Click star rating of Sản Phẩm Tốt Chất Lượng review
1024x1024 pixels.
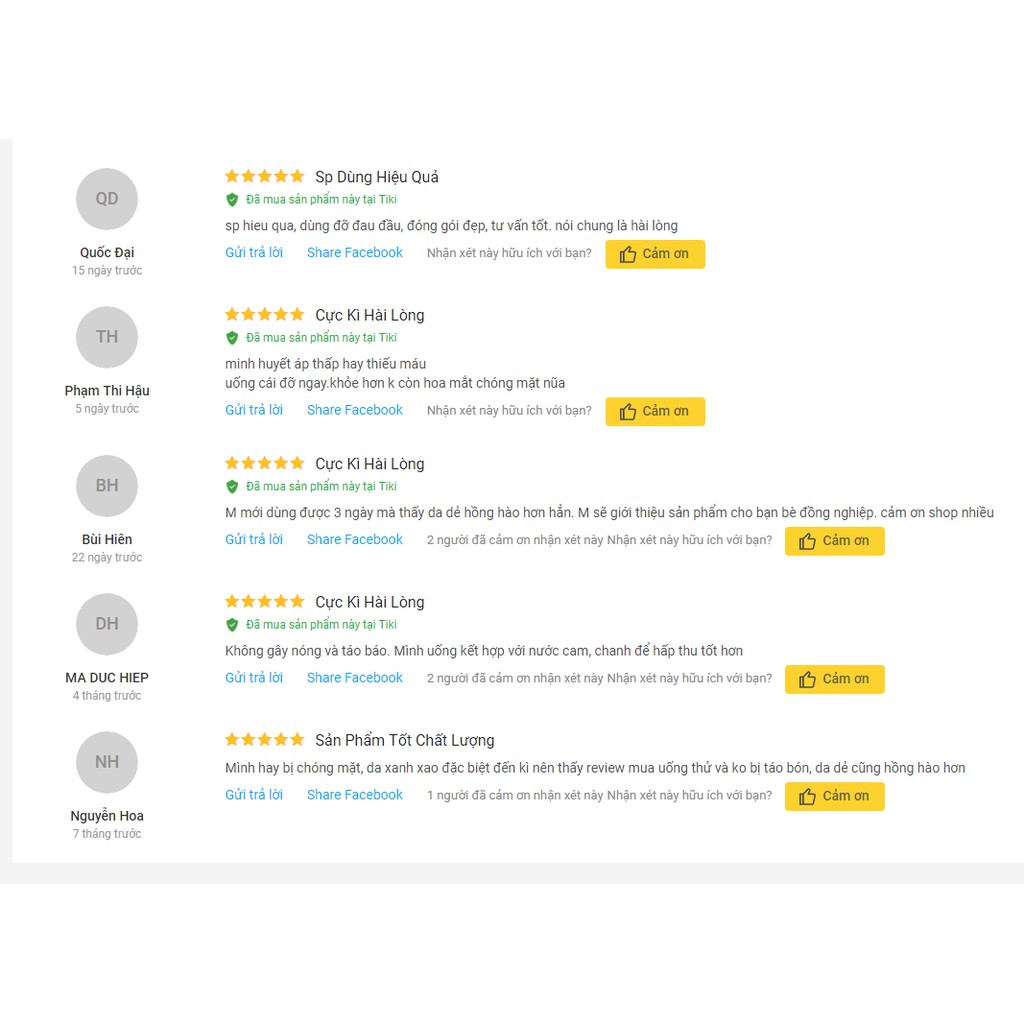(x=264, y=740)
